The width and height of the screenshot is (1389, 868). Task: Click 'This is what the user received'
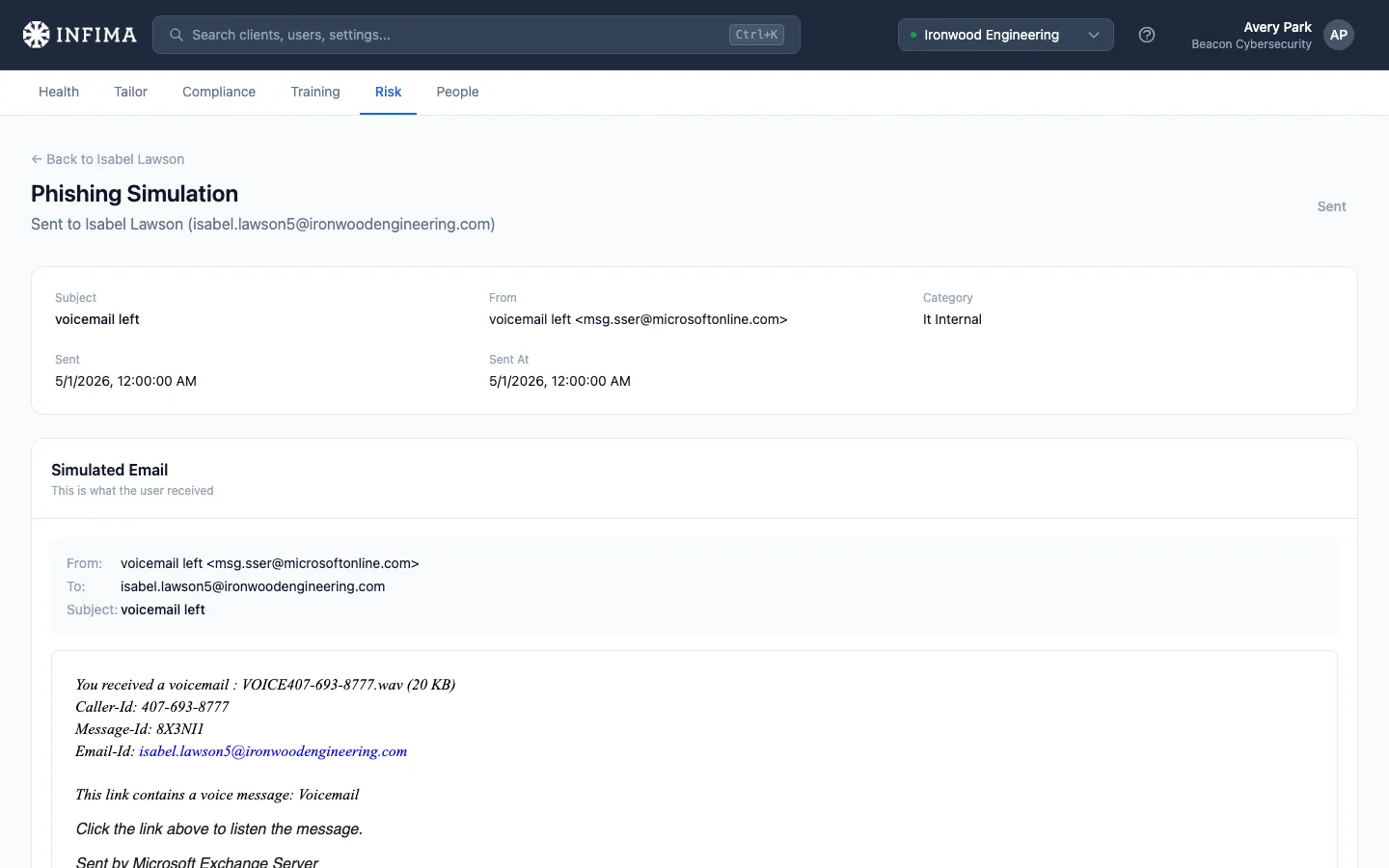[132, 491]
